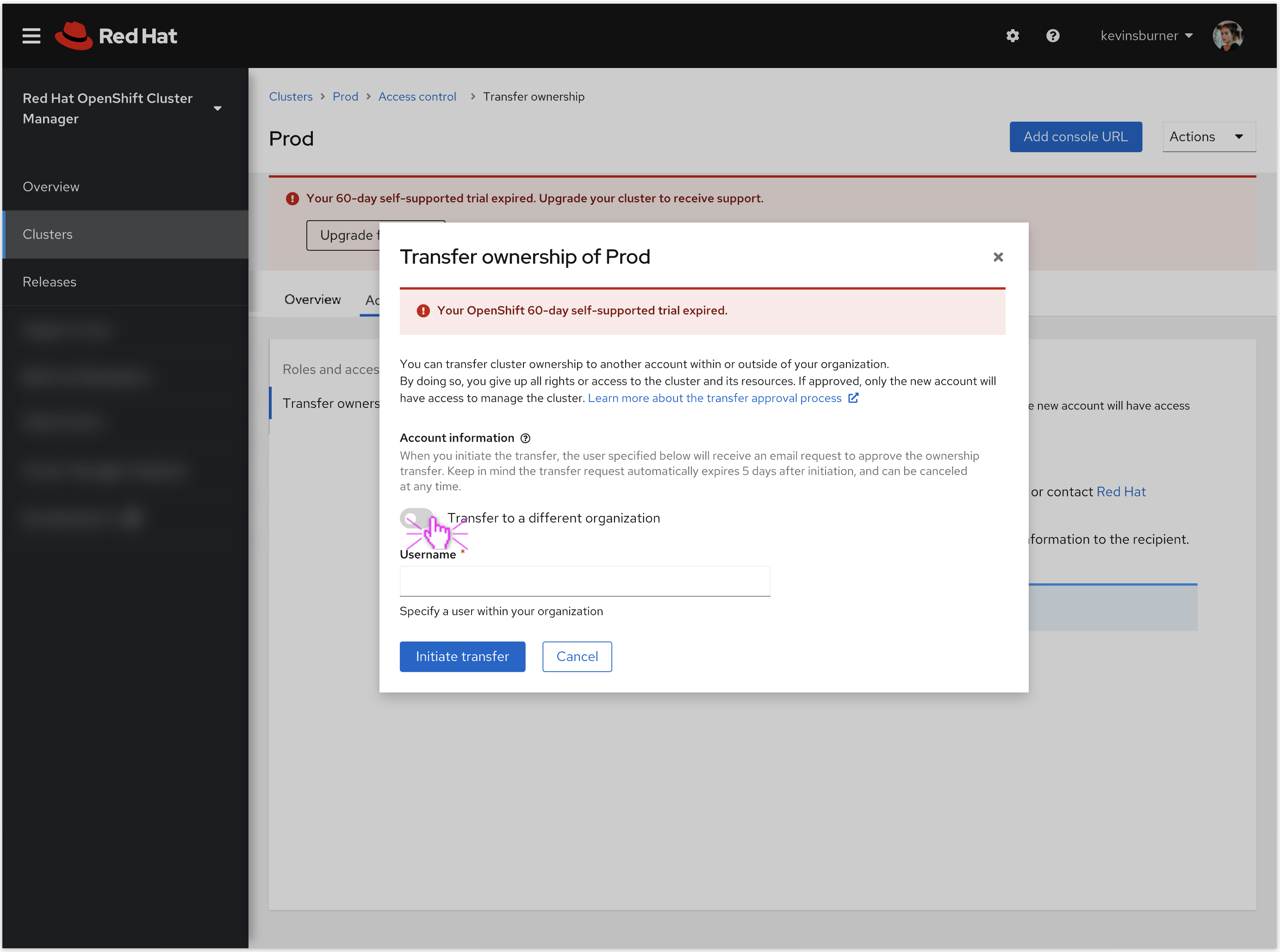Open the help question mark icon

(1052, 36)
